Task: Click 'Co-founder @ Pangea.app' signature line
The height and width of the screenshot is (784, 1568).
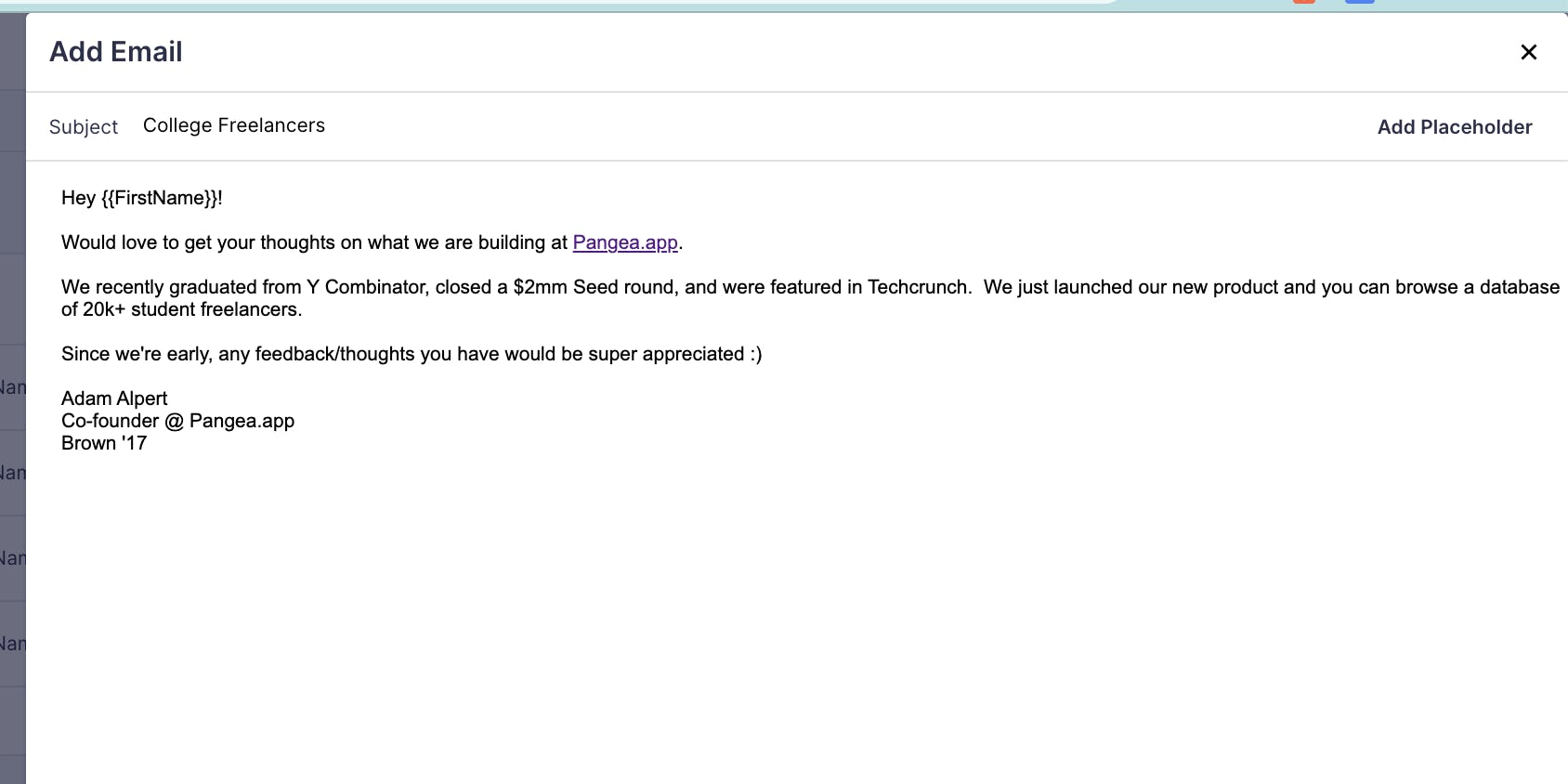Action: [x=177, y=421]
